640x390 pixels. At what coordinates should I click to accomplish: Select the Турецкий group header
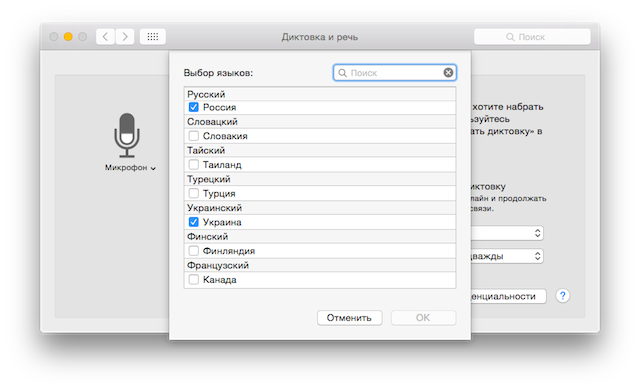click(x=320, y=179)
